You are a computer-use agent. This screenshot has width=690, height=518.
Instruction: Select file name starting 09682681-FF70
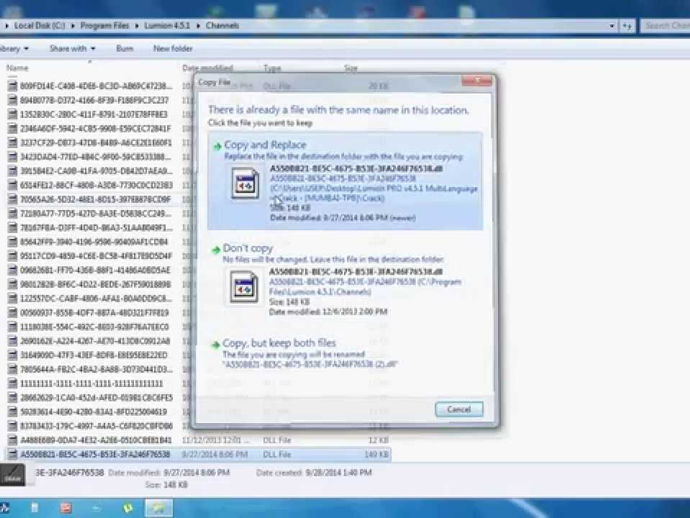point(95,270)
